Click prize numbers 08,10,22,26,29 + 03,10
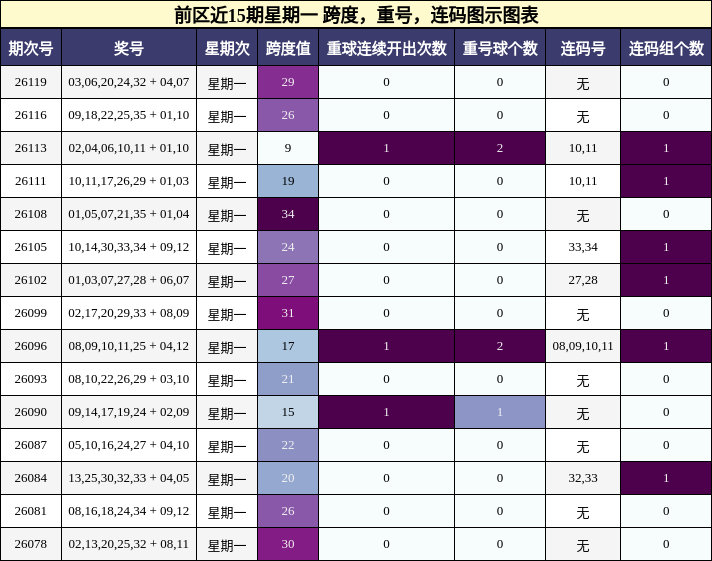The width and height of the screenshot is (712, 561). click(x=129, y=379)
